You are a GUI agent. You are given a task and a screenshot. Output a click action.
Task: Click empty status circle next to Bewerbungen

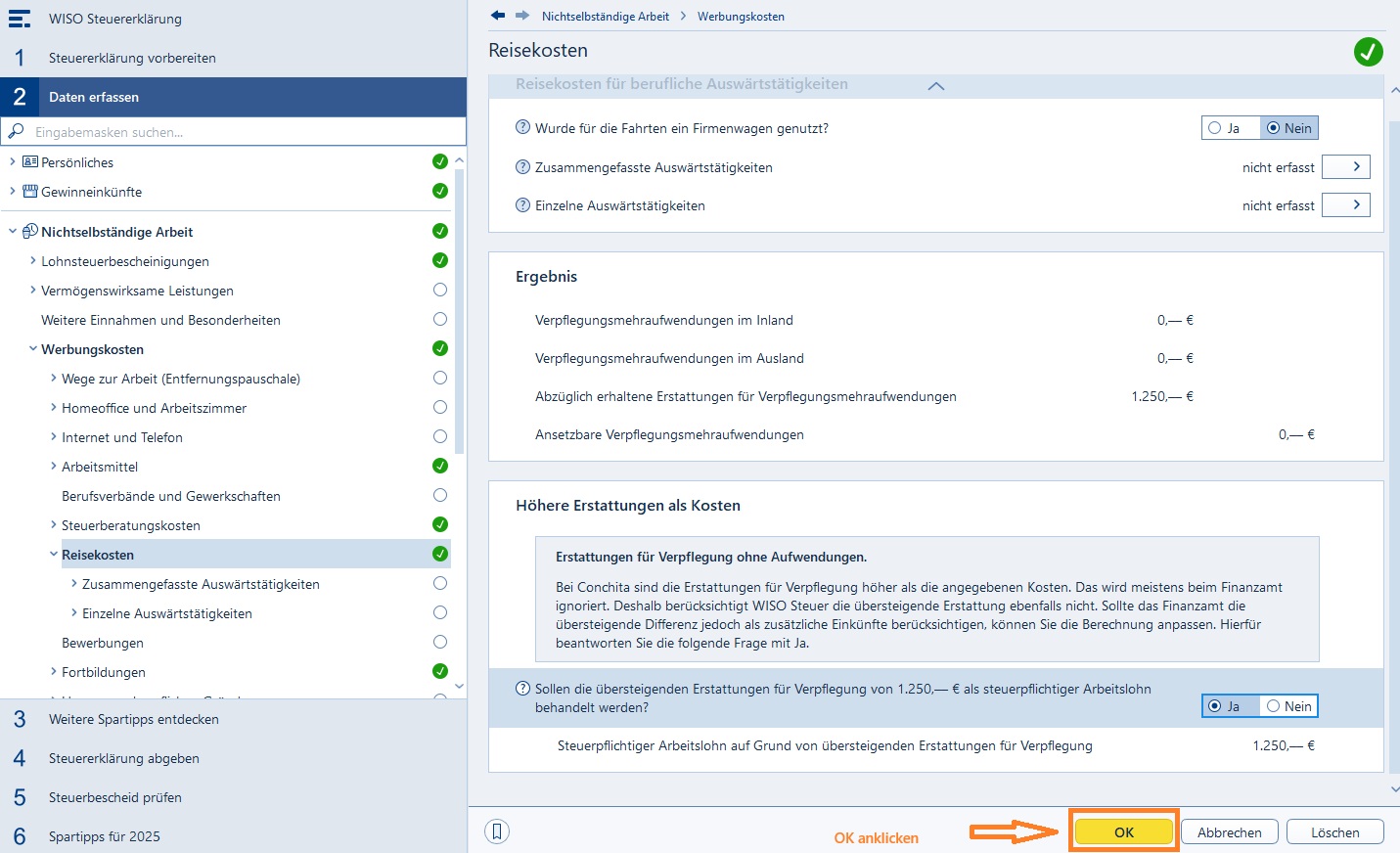click(440, 642)
